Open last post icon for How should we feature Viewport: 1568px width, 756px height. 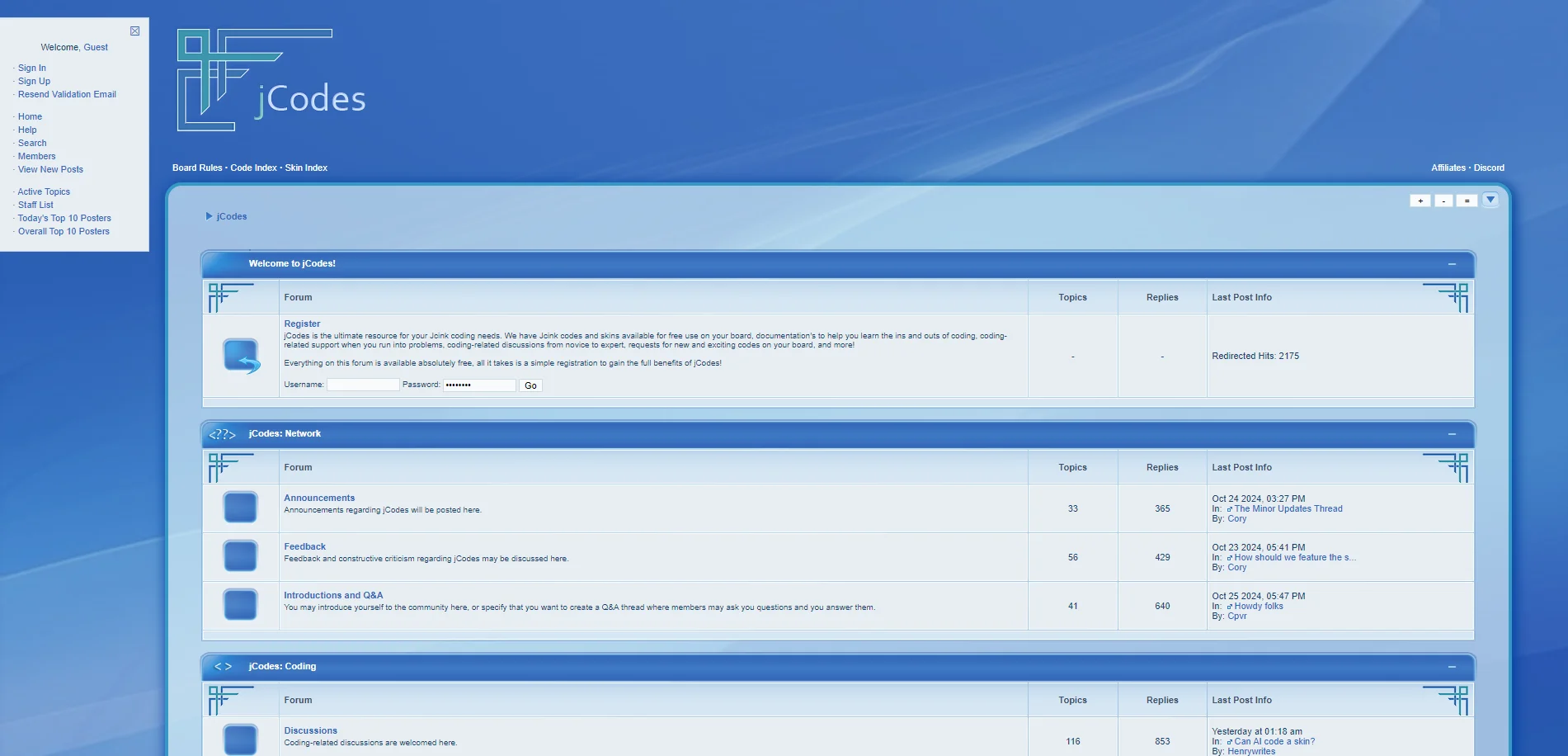(x=1229, y=558)
